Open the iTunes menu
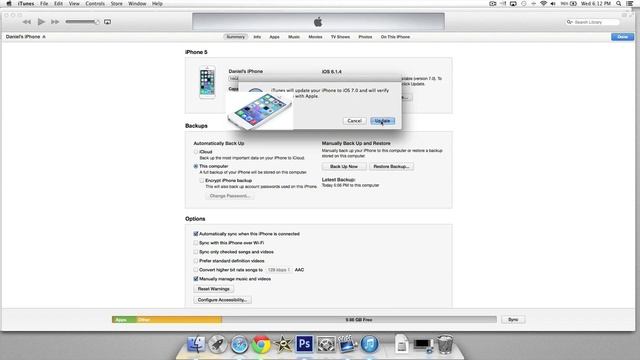 click(26, 4)
